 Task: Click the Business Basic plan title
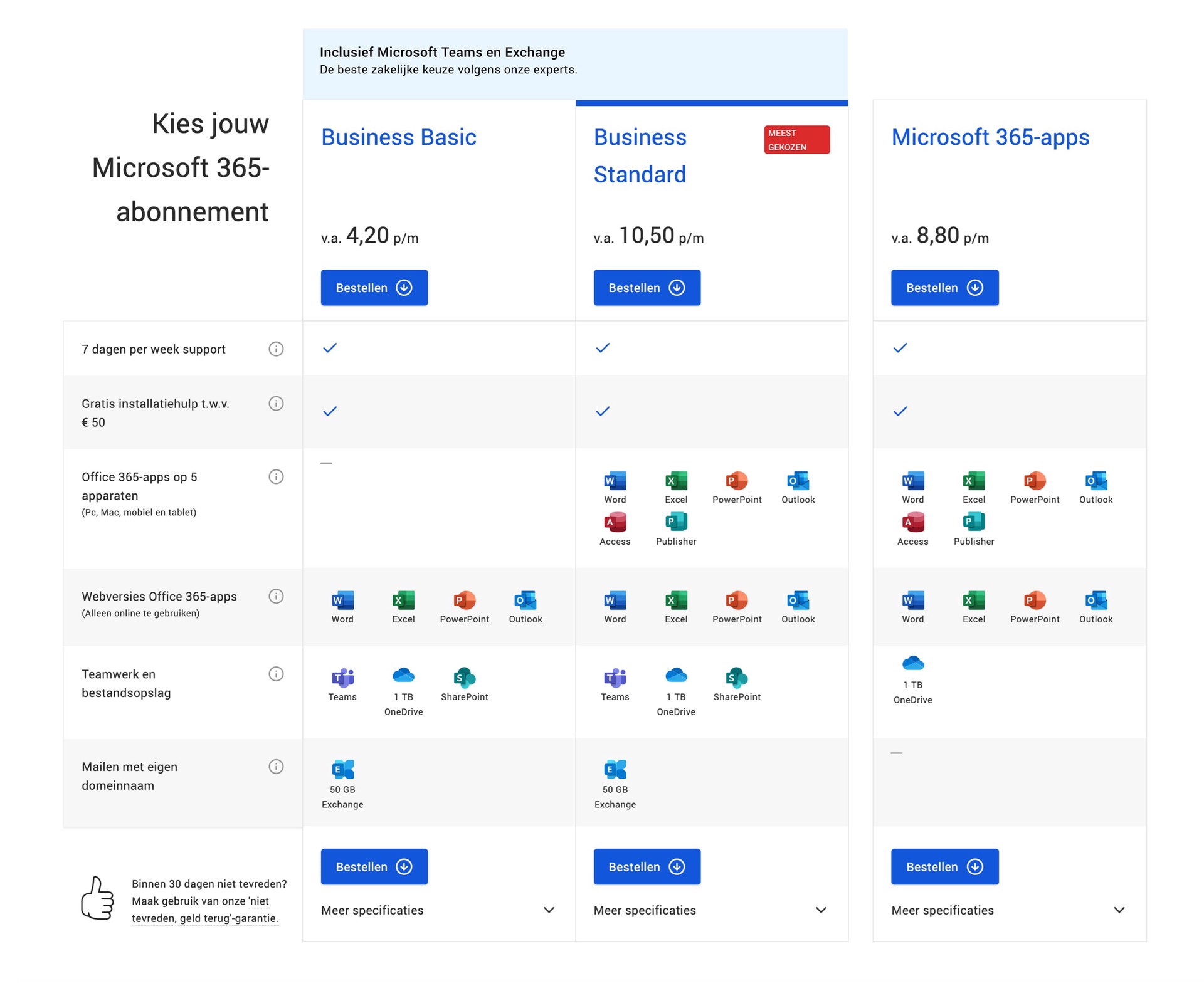(399, 137)
